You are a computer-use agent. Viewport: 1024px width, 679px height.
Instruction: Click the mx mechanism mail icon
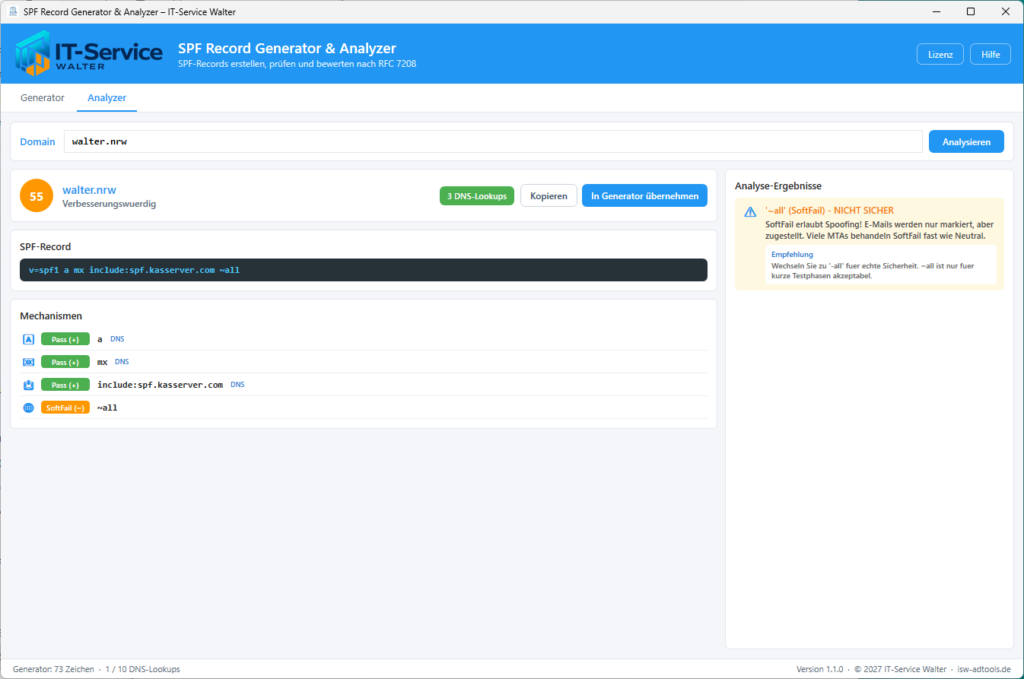(28, 362)
